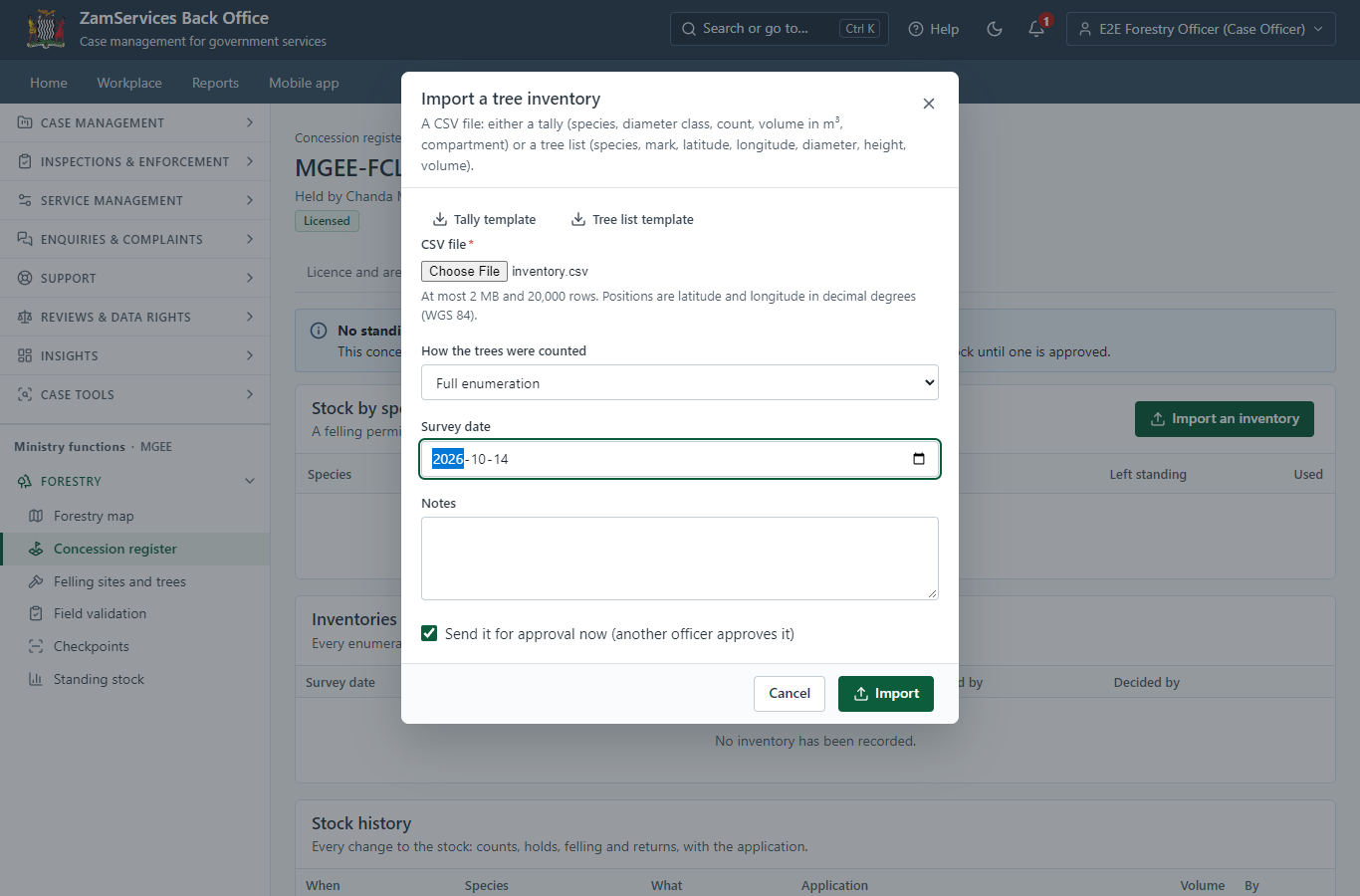The height and width of the screenshot is (896, 1360).
Task: Click into the Notes text area
Action: click(680, 559)
